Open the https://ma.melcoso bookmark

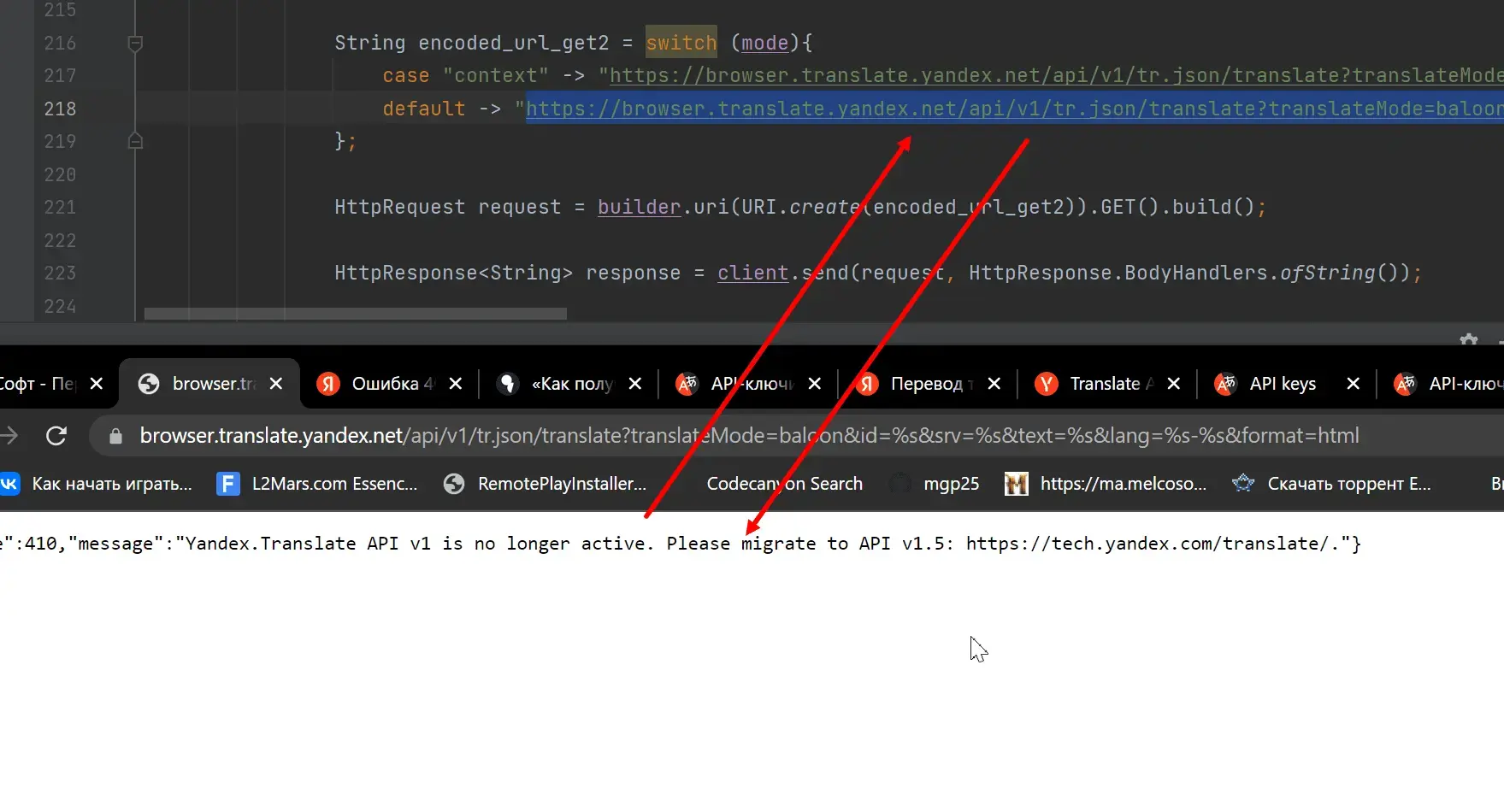[x=1106, y=484]
